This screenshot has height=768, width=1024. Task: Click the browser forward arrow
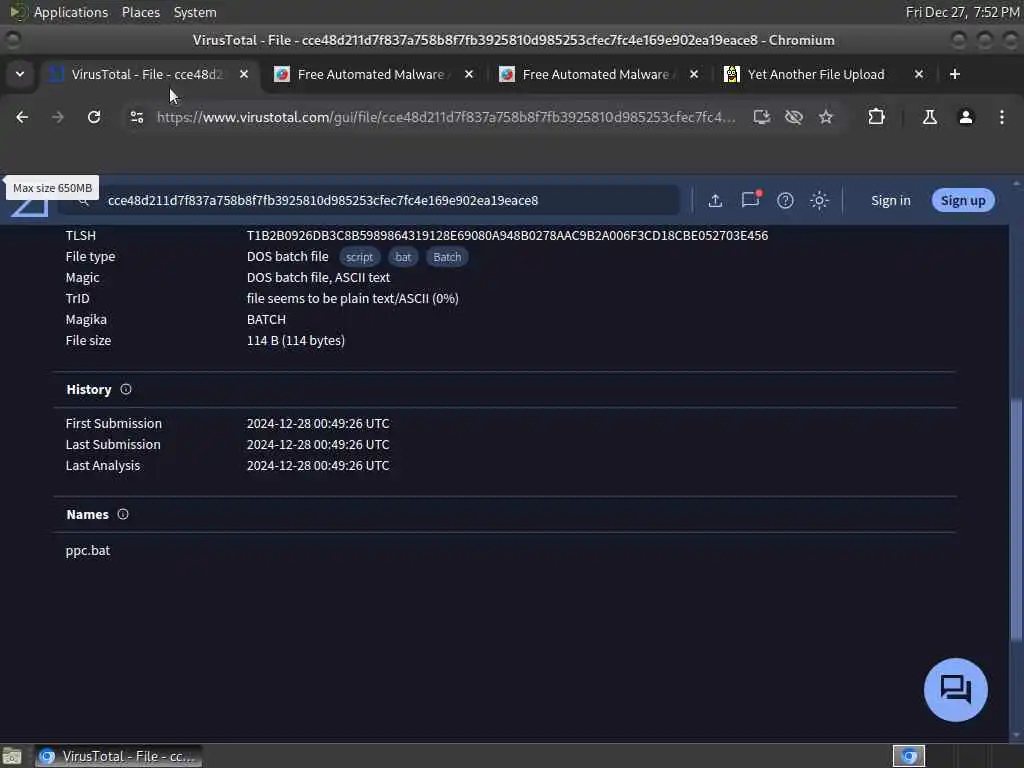(57, 117)
